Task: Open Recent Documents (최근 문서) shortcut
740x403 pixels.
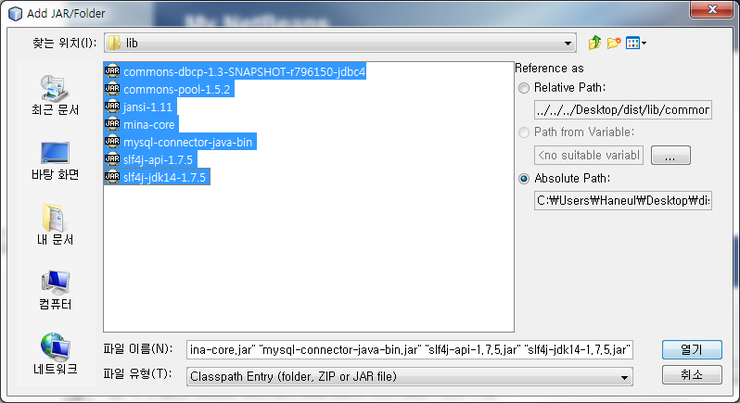Action: (x=55, y=95)
